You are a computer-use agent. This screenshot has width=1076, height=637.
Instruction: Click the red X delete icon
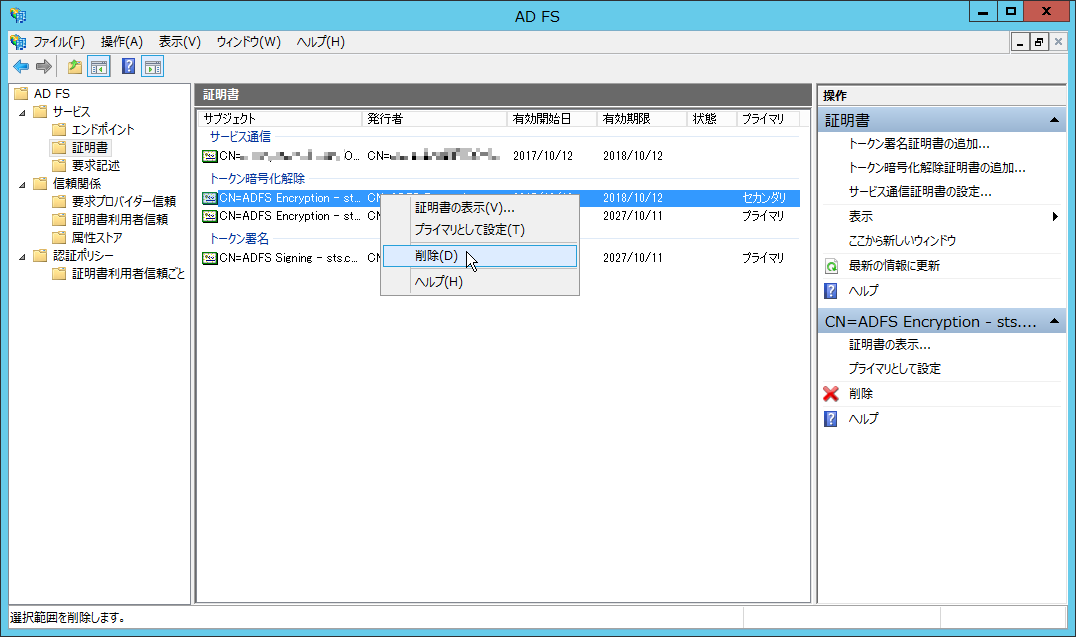(831, 393)
